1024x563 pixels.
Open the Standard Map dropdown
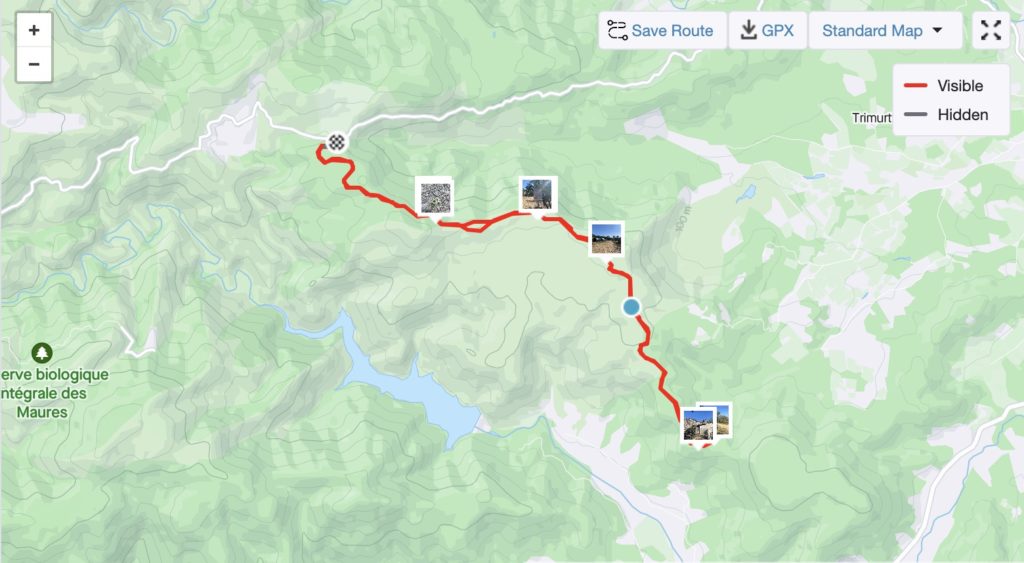[x=885, y=30]
